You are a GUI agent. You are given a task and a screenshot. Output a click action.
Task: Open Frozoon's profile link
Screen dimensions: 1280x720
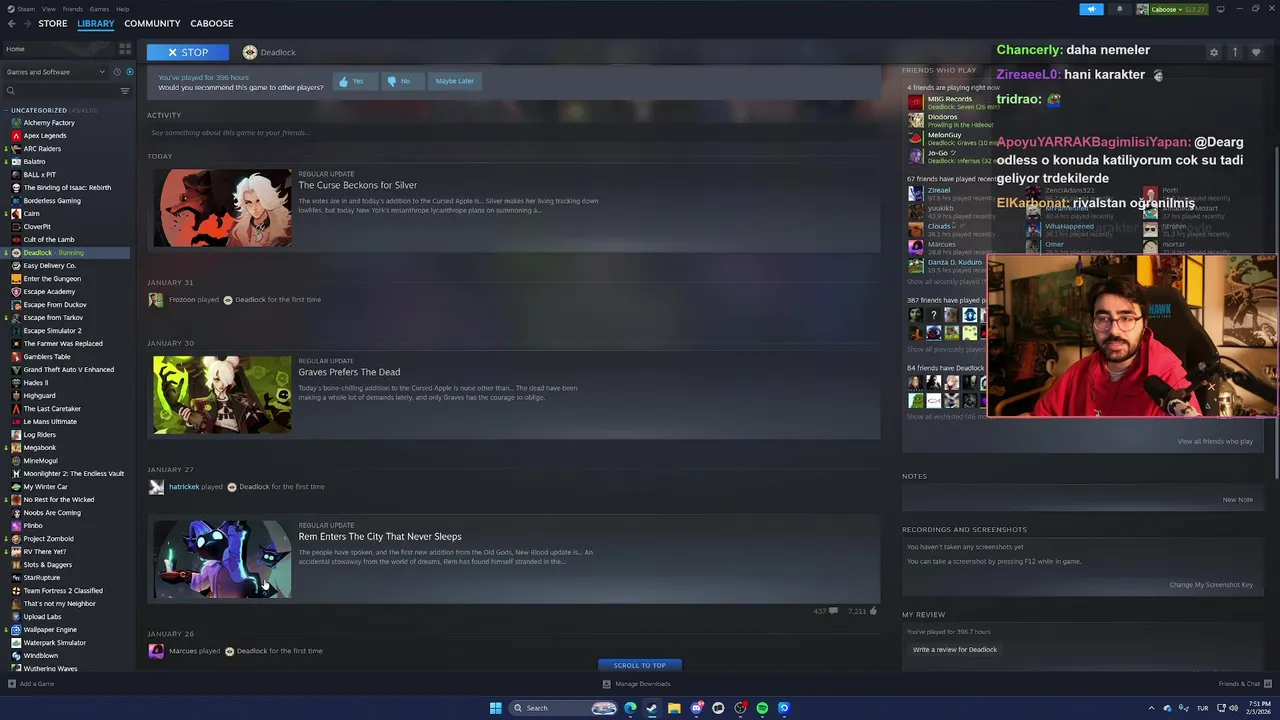182,300
